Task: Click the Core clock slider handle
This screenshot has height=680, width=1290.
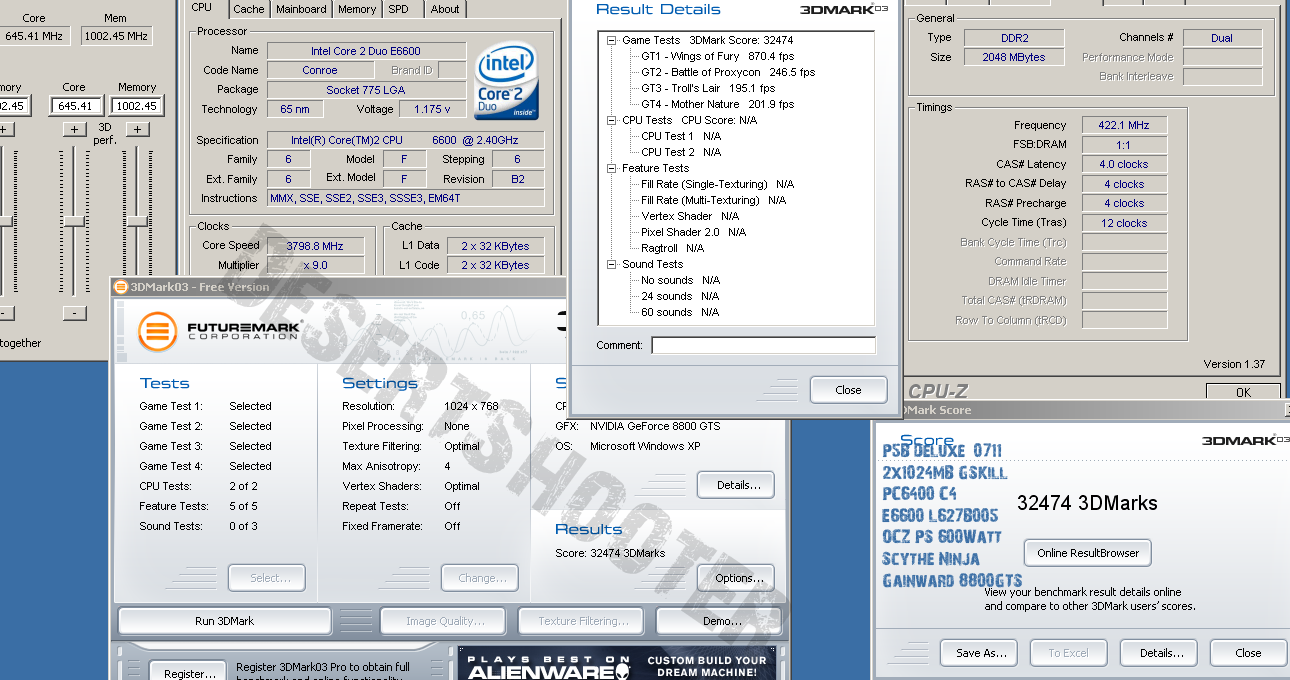Action: 74,221
